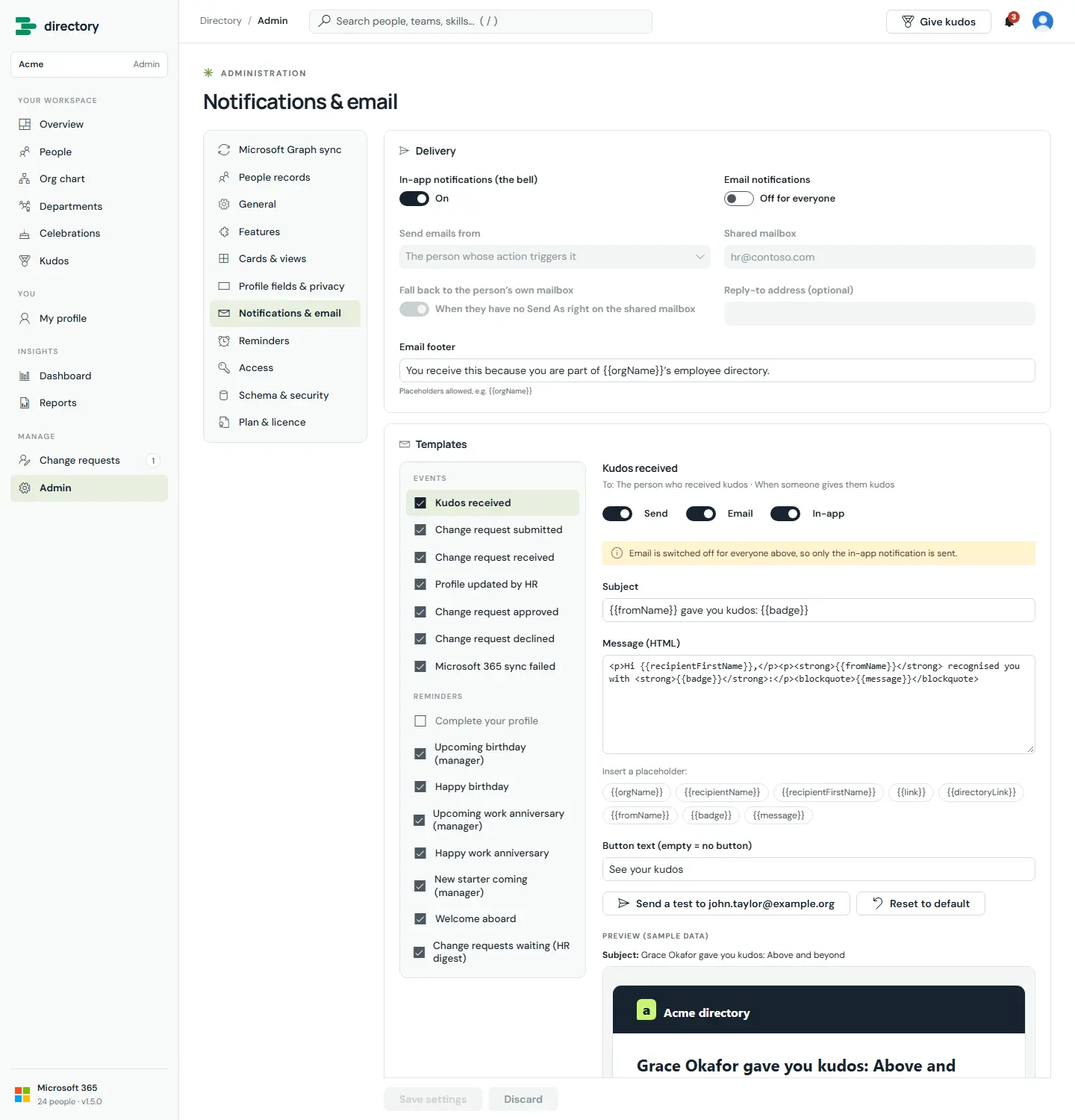Image resolution: width=1075 pixels, height=1120 pixels.
Task: Open the user avatar menu
Action: tap(1042, 21)
